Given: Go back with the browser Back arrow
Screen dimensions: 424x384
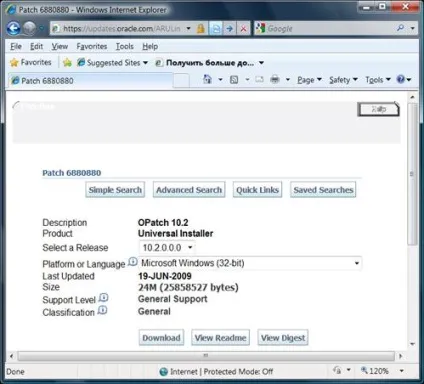Looking at the screenshot, I should [x=14, y=28].
